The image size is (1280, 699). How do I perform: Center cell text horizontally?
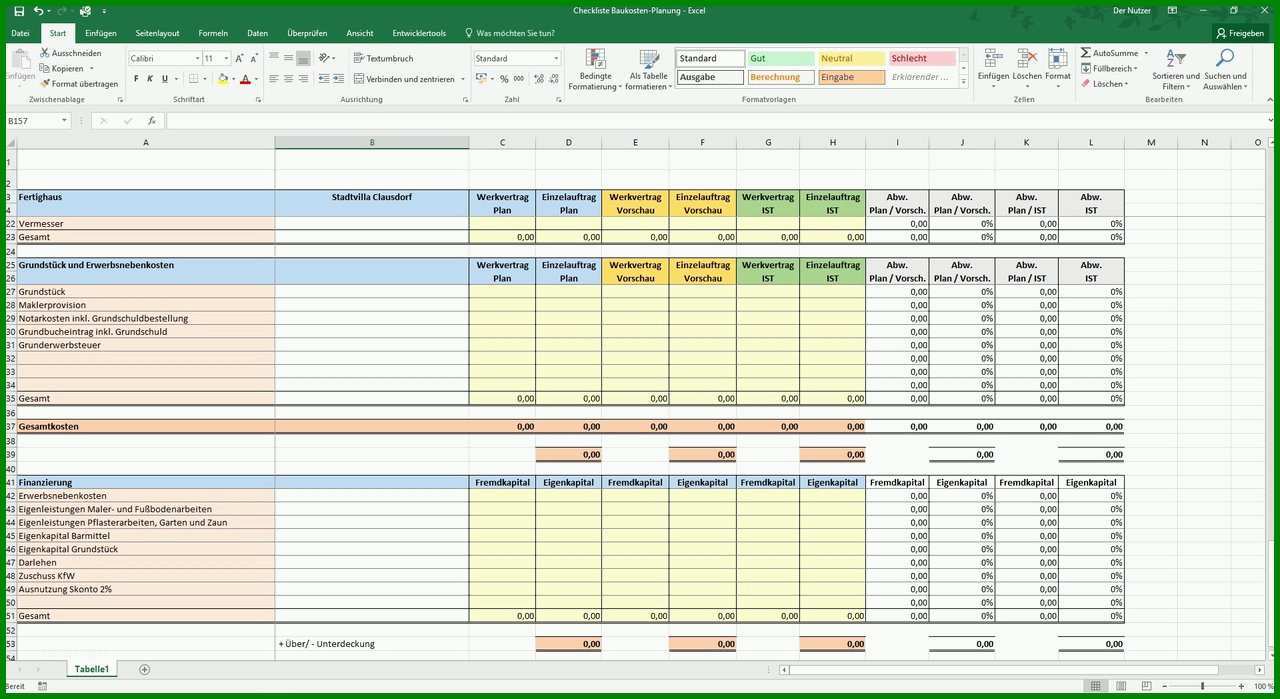point(289,79)
